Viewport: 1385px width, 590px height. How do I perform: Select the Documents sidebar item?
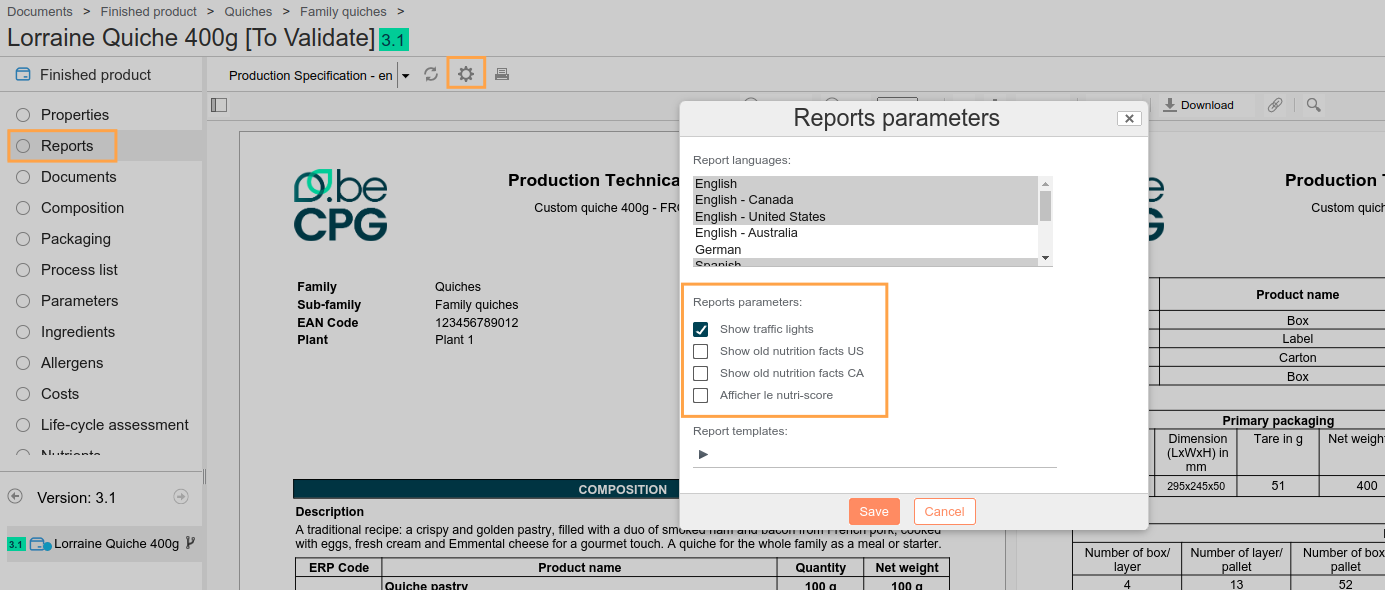click(78, 177)
